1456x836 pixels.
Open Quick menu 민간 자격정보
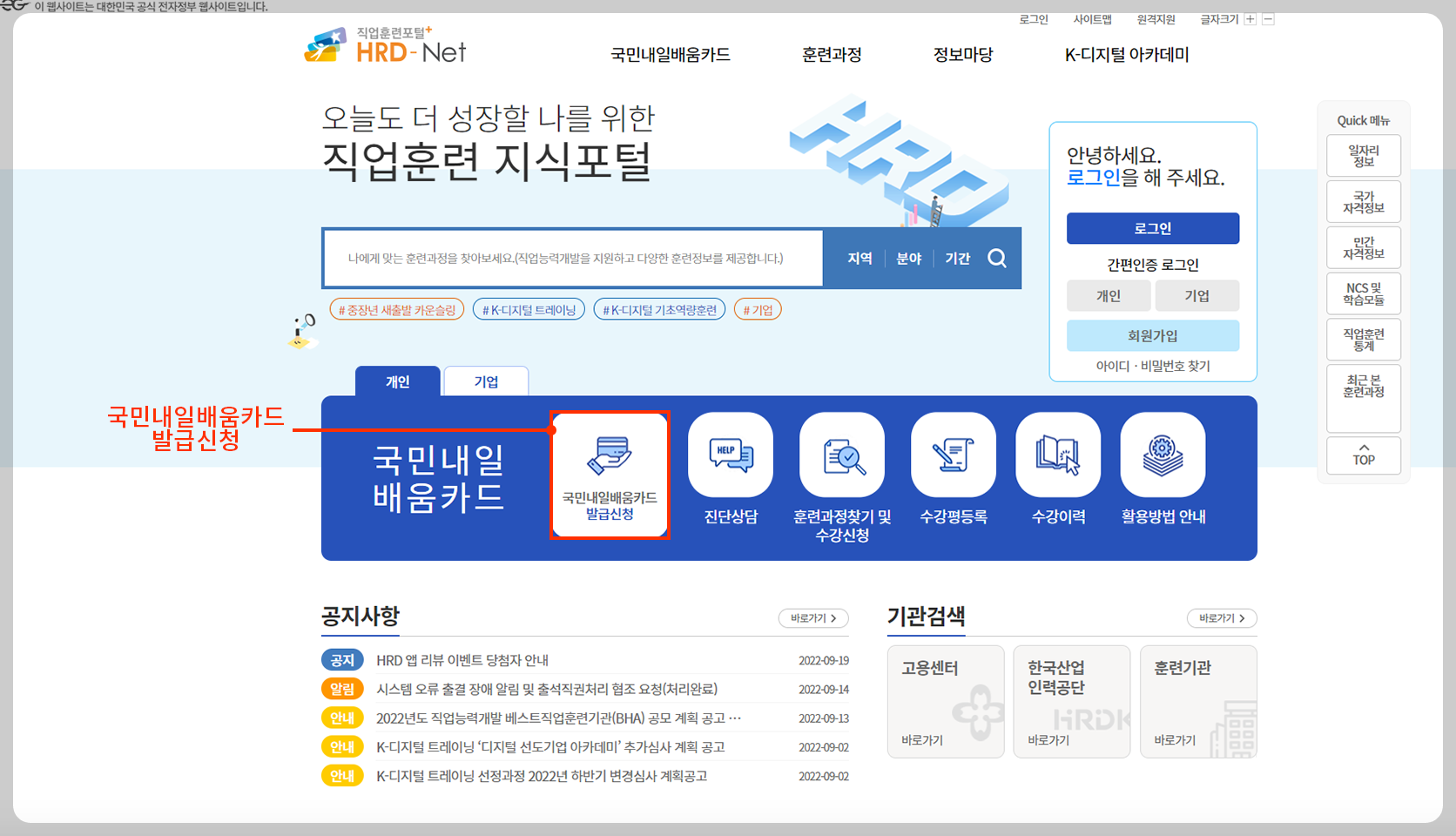[1364, 248]
